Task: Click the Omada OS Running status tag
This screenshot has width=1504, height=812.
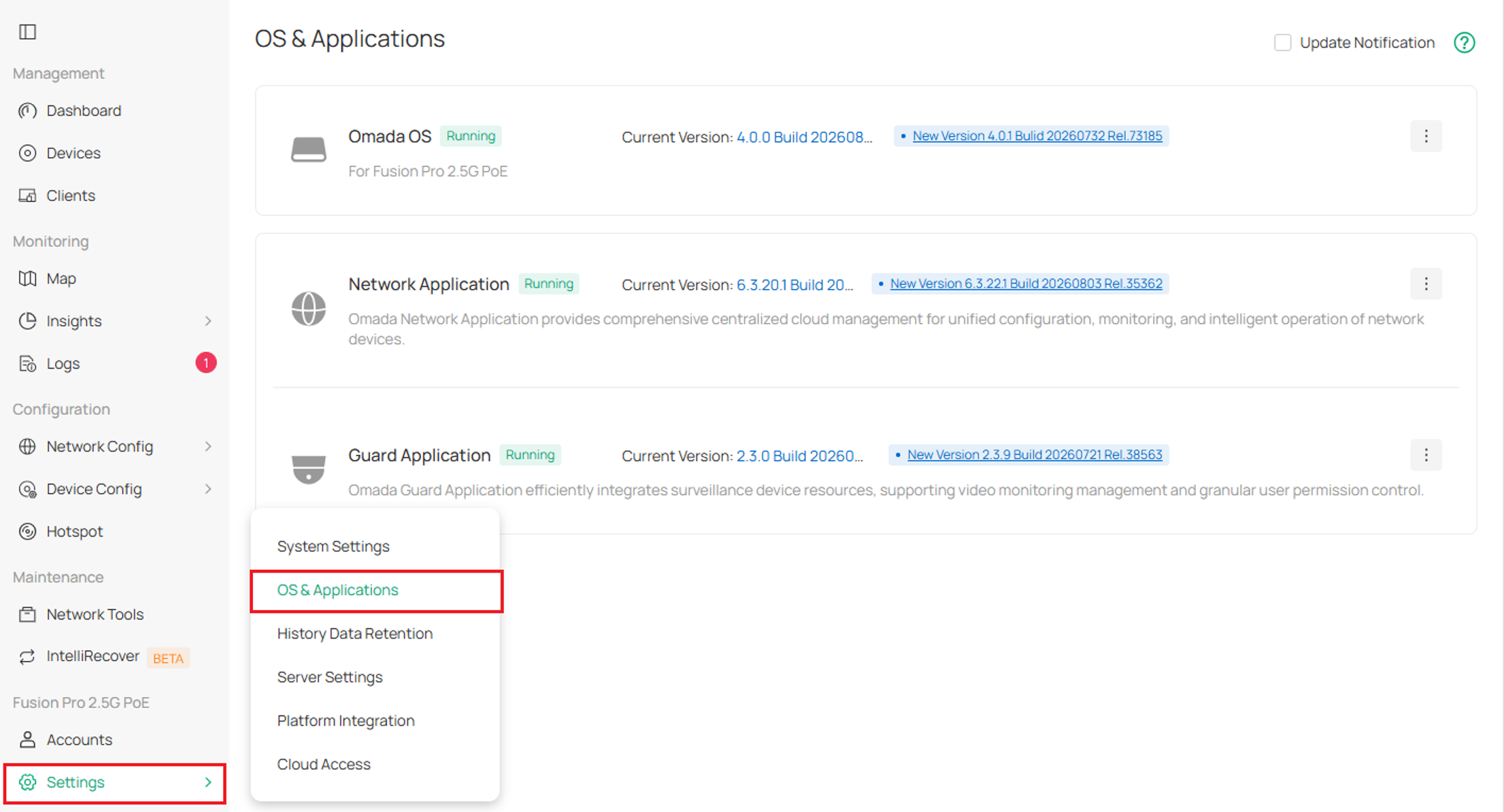Action: [x=471, y=136]
